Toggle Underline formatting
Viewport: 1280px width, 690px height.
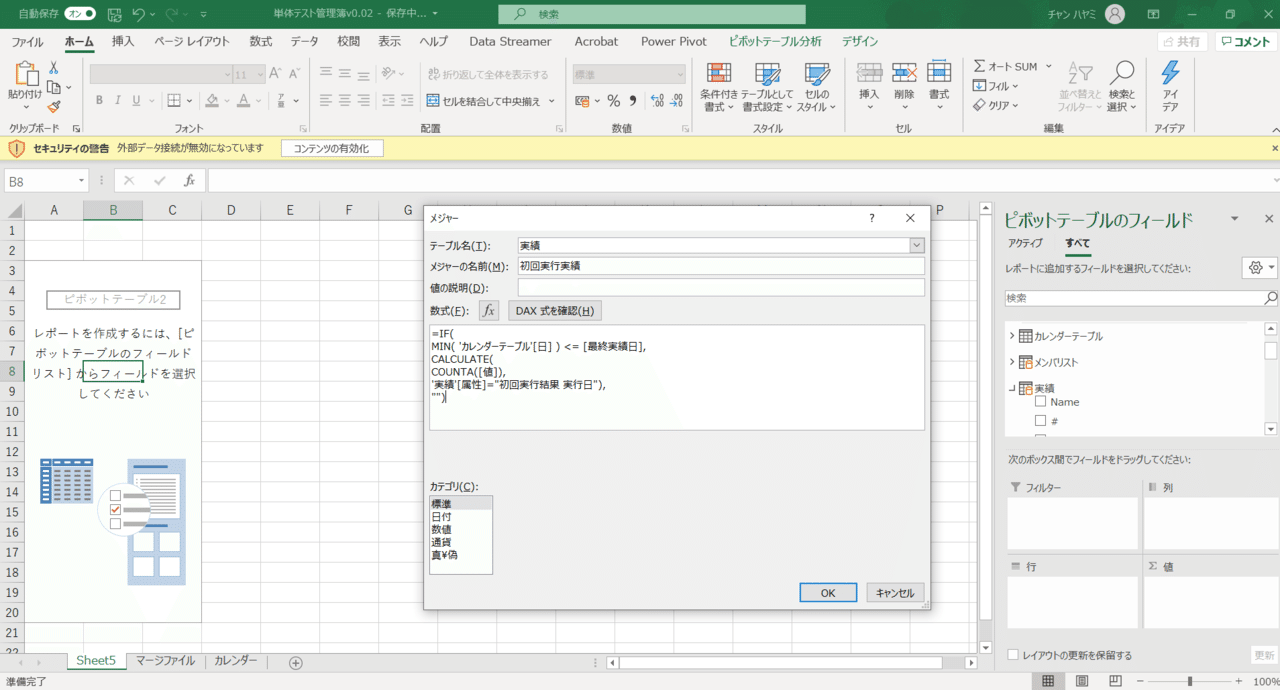click(139, 100)
